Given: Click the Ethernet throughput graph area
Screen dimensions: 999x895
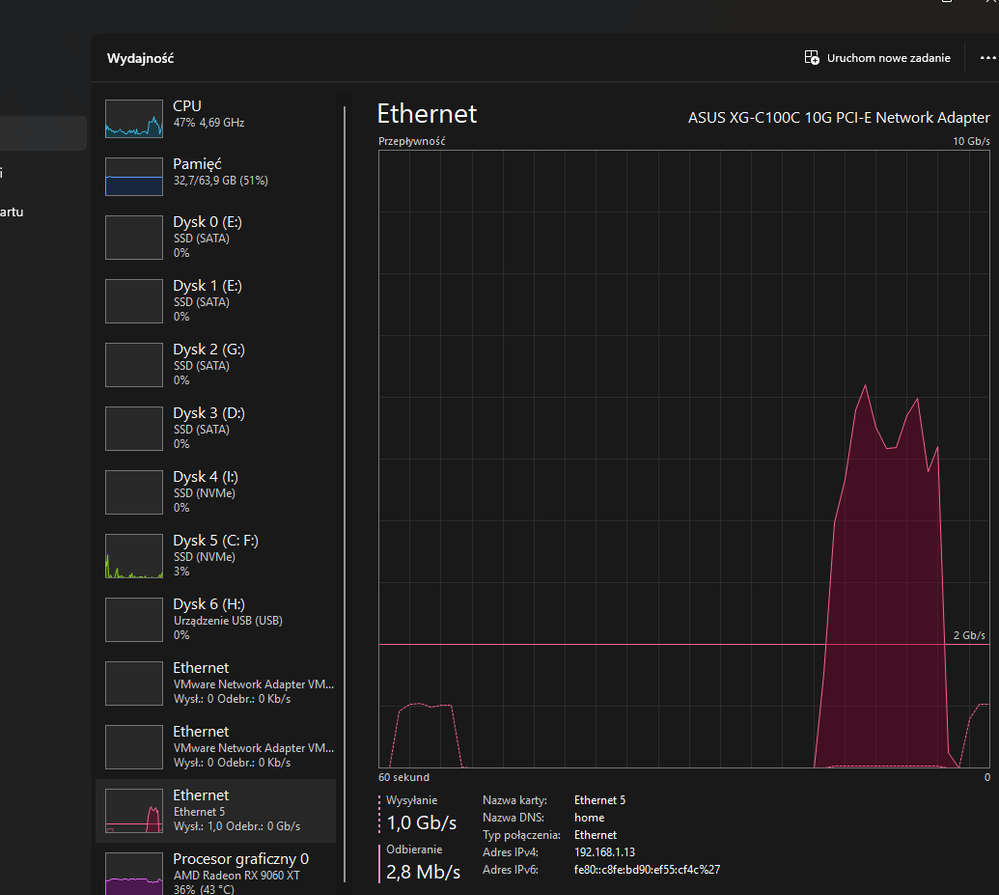Looking at the screenshot, I should click(x=684, y=459).
